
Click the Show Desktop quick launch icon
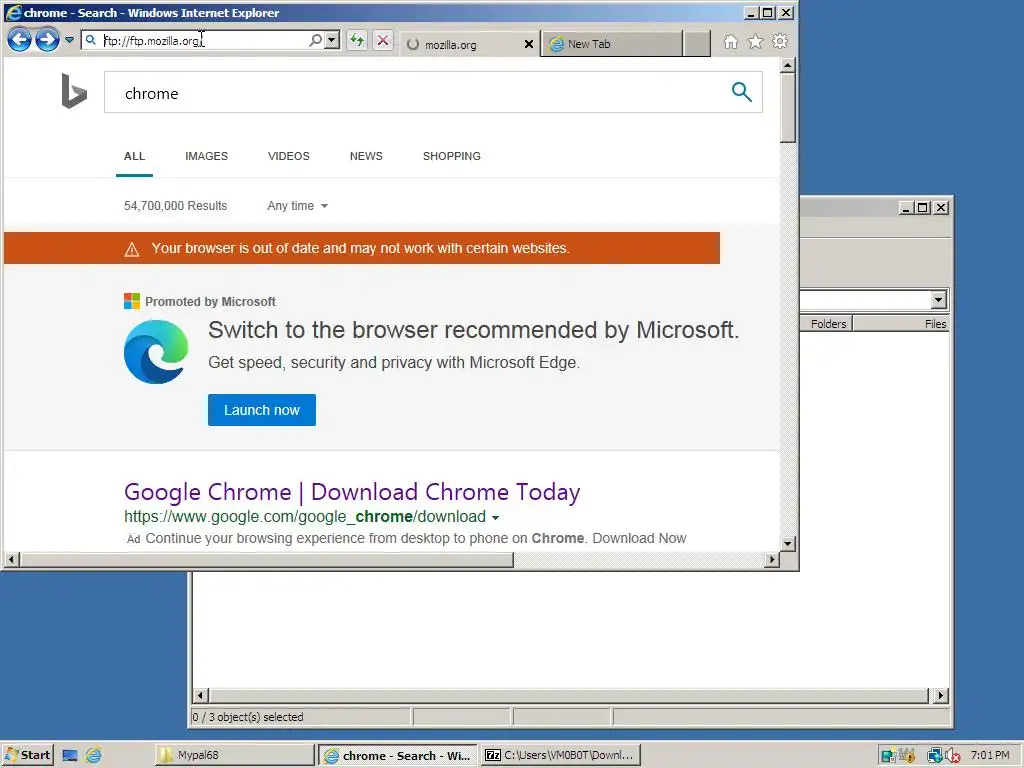click(70, 756)
